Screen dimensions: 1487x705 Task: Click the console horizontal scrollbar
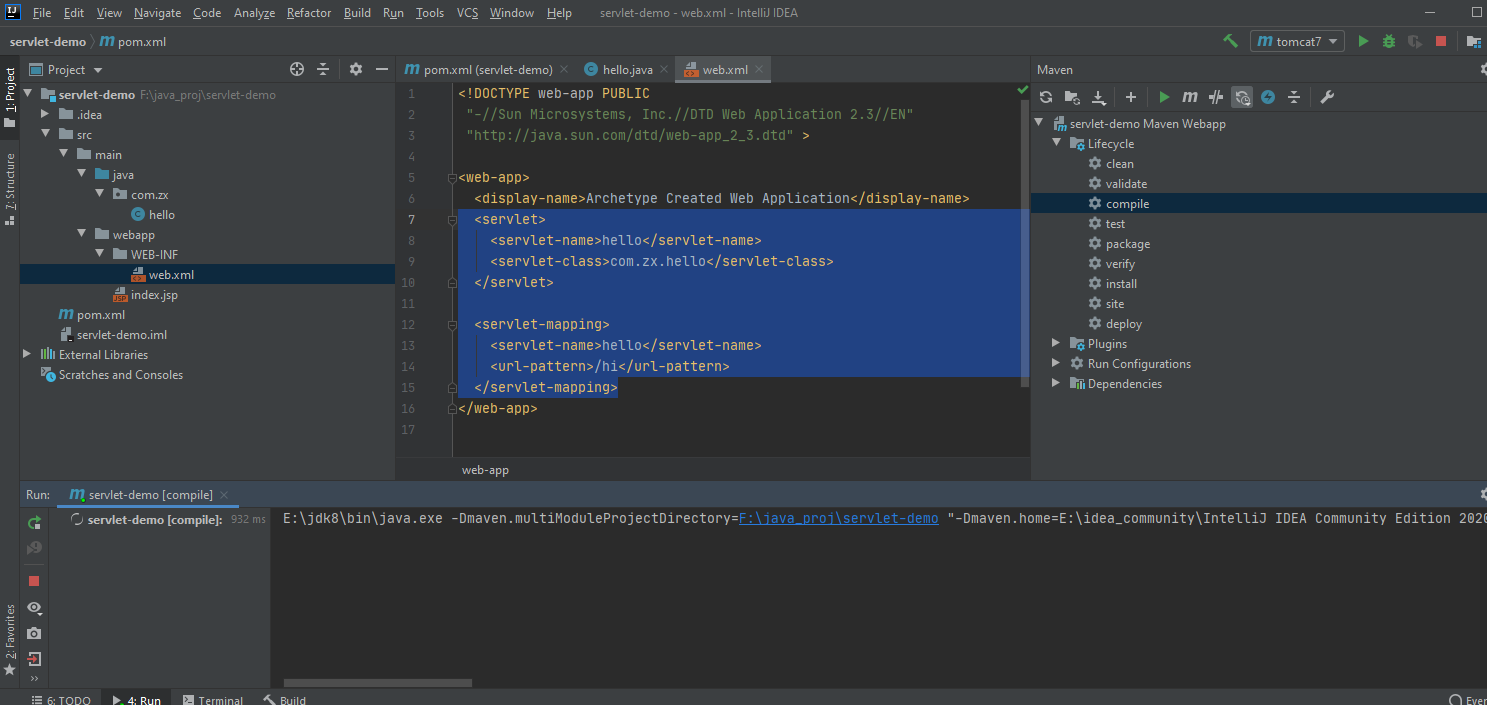pos(378,683)
